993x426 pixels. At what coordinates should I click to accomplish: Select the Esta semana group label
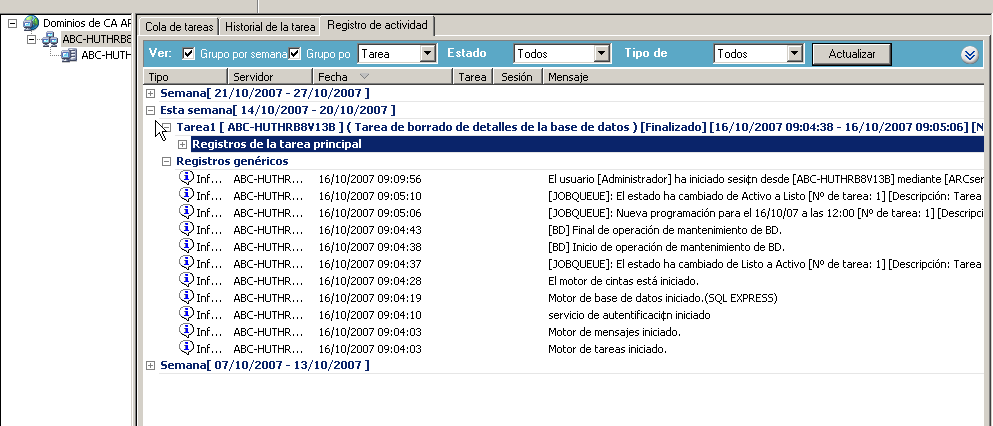(278, 110)
